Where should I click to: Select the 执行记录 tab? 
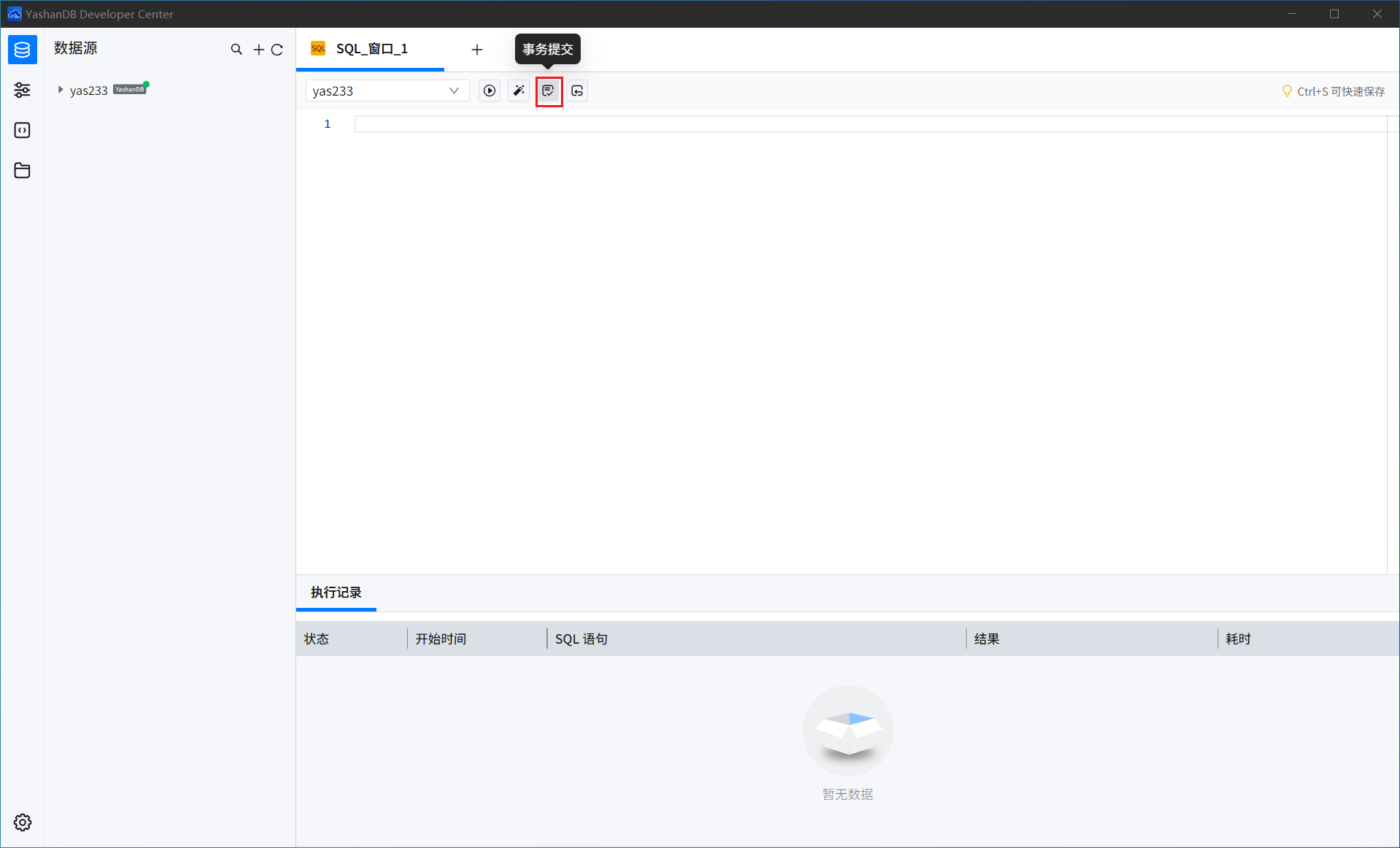coord(336,593)
